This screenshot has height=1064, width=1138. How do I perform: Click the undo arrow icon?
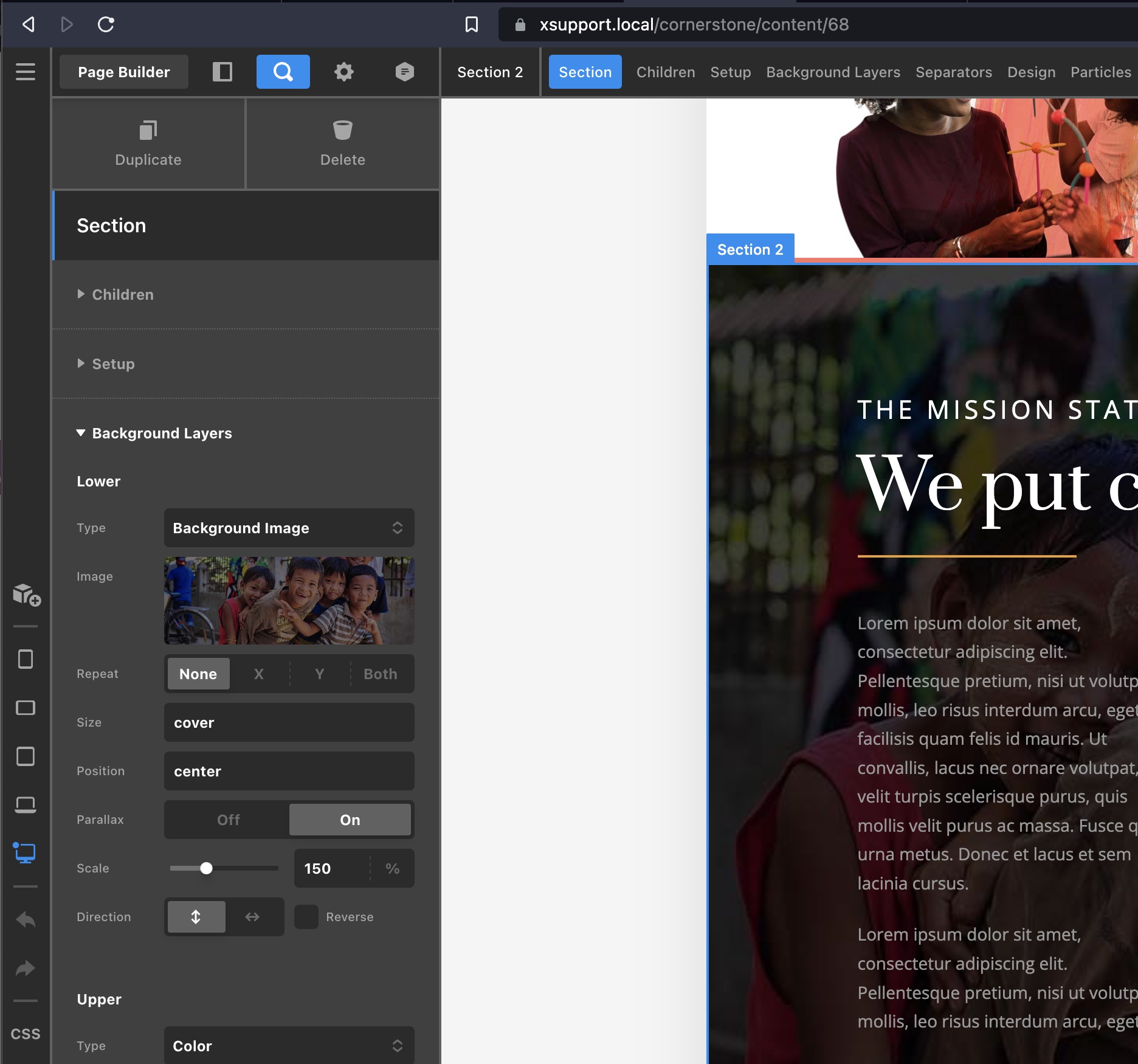tap(26, 920)
